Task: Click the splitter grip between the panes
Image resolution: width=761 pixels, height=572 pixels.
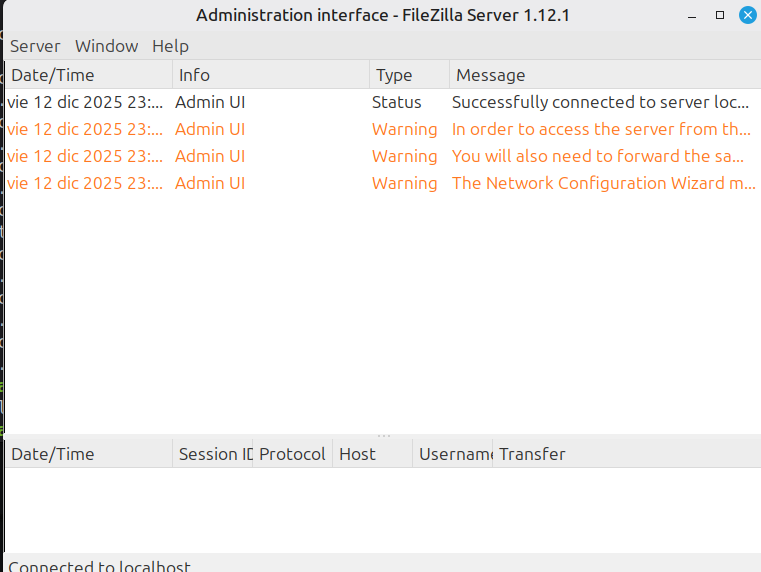Action: point(384,436)
